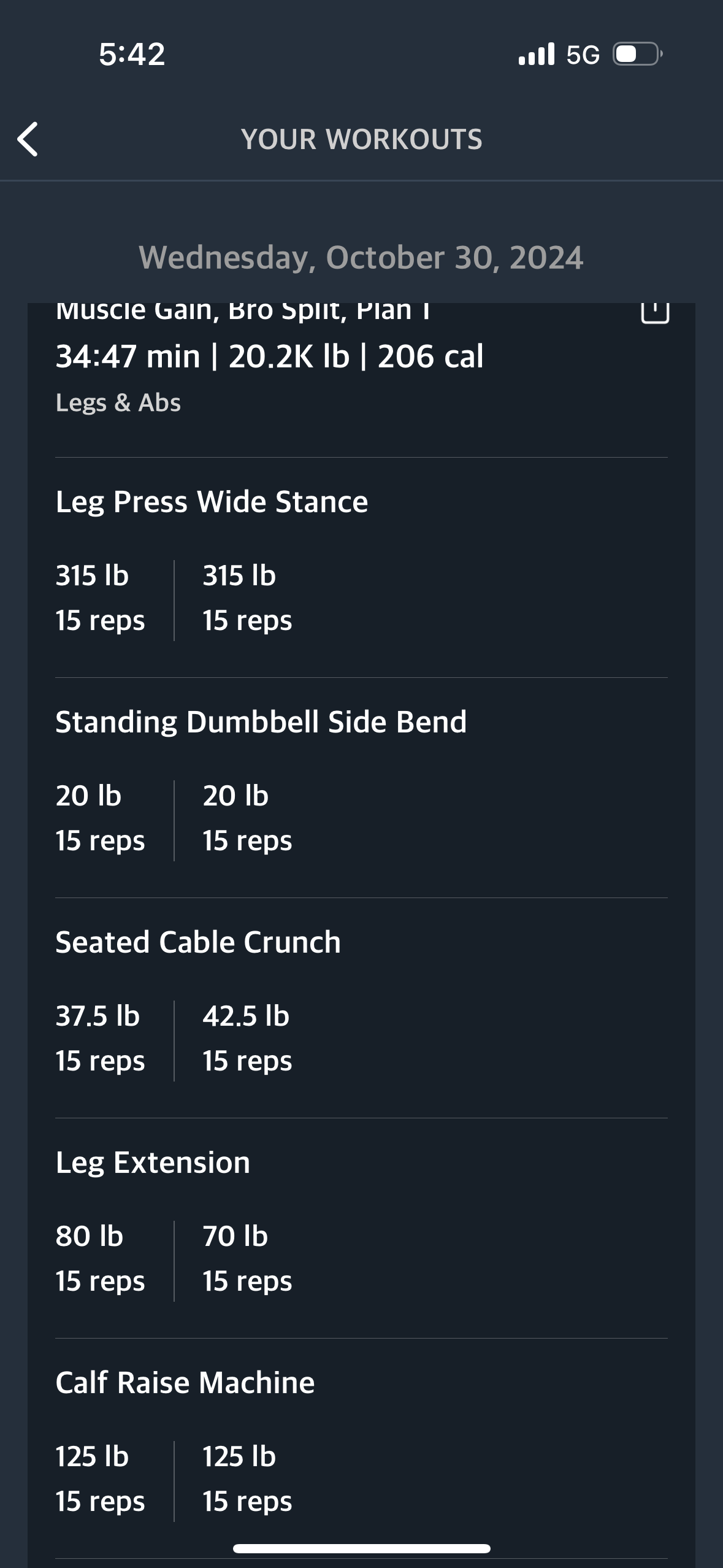
Task: Open the Calf Raise Machine exercise
Action: (x=185, y=1382)
